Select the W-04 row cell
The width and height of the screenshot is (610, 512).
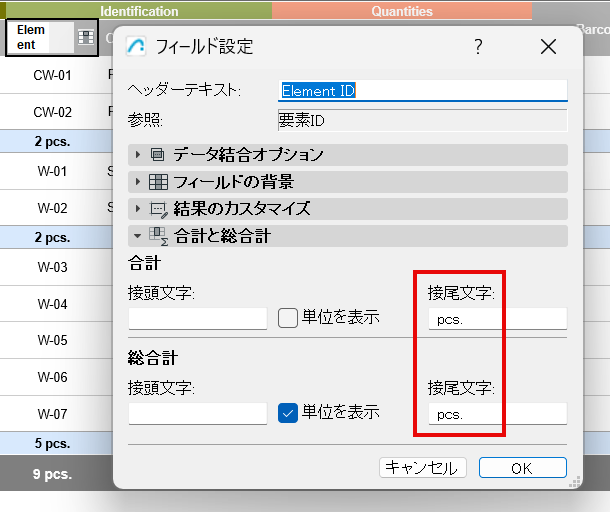coord(53,303)
